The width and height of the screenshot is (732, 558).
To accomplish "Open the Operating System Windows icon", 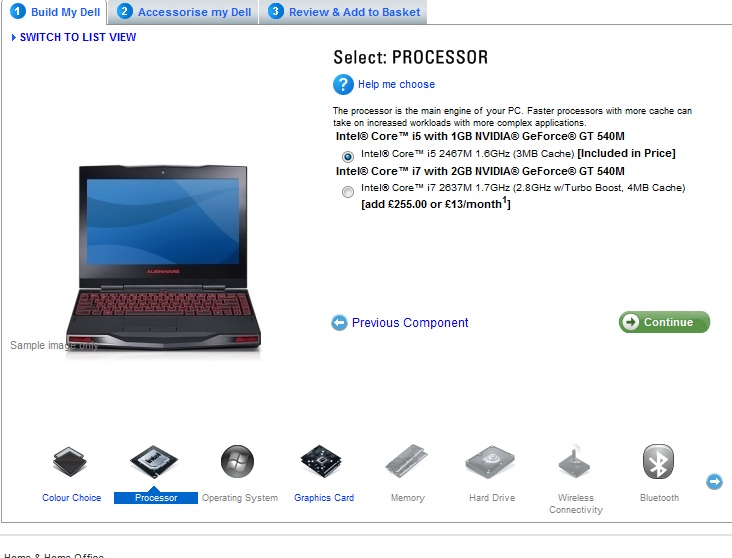I will click(x=237, y=461).
